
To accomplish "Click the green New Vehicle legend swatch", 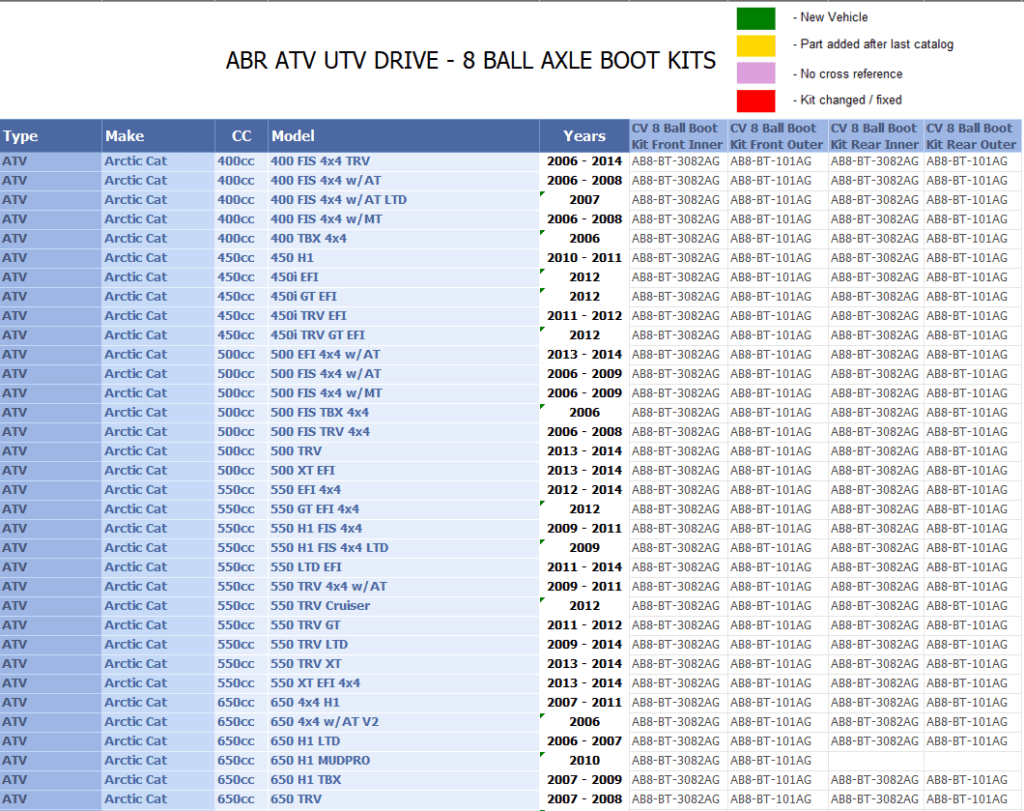I will pos(755,18).
